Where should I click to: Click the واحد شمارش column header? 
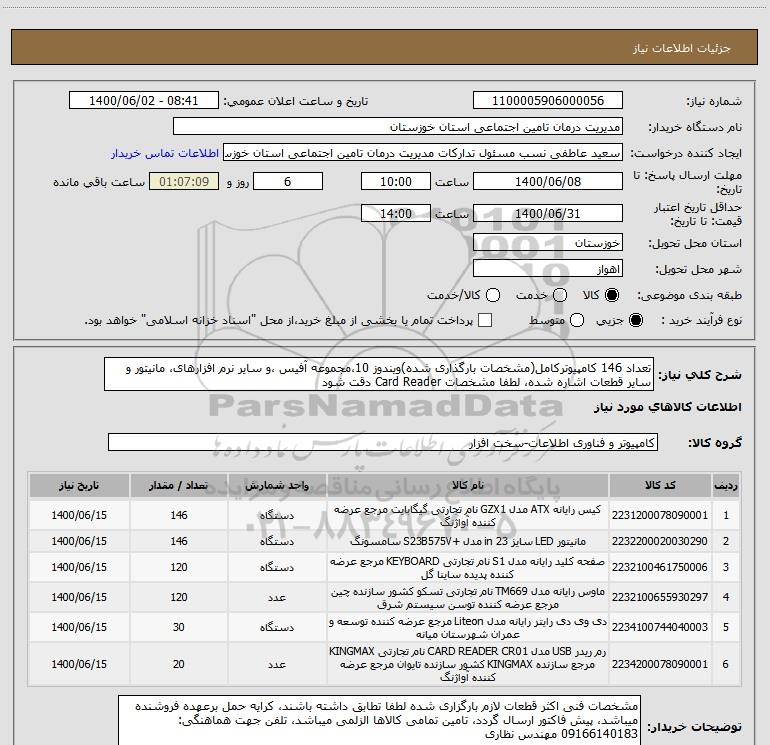coord(277,485)
